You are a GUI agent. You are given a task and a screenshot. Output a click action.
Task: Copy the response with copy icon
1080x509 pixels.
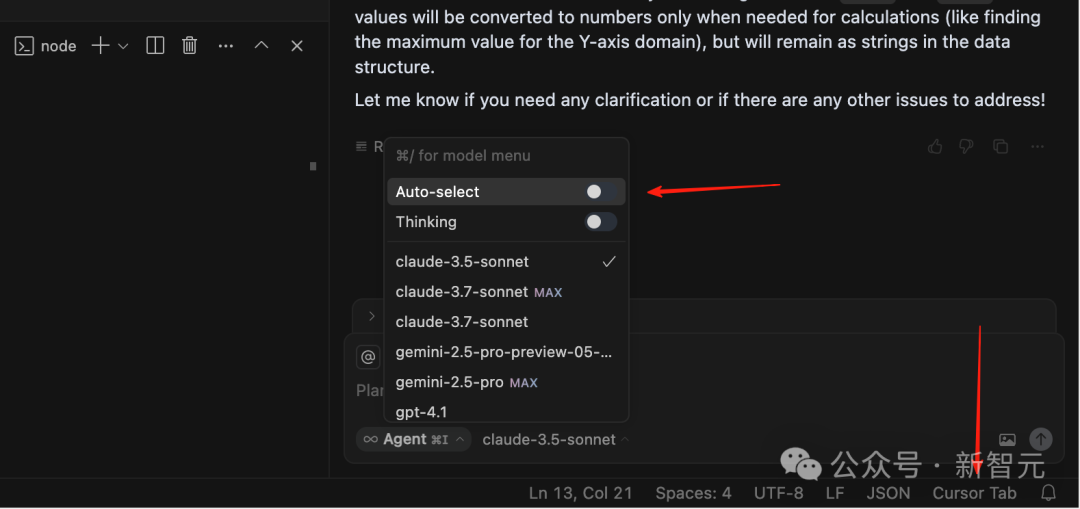(1000, 147)
